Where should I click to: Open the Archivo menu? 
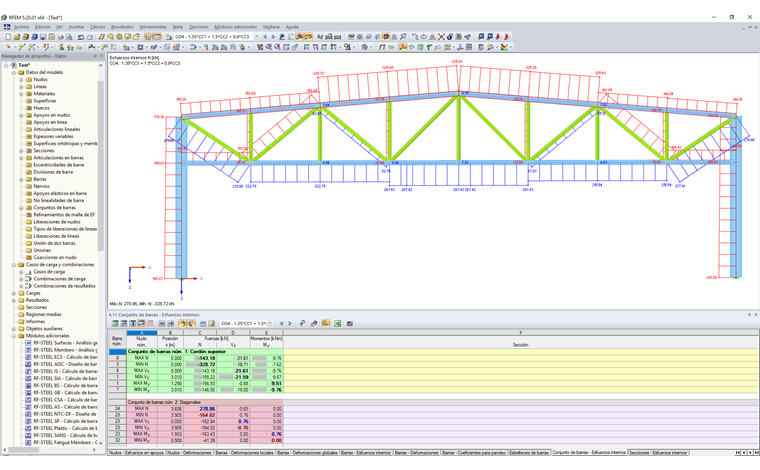point(21,27)
